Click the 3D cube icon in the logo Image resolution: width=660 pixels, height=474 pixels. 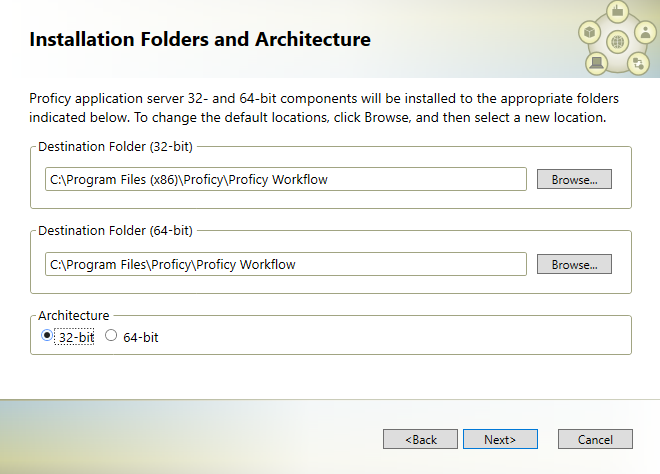590,32
